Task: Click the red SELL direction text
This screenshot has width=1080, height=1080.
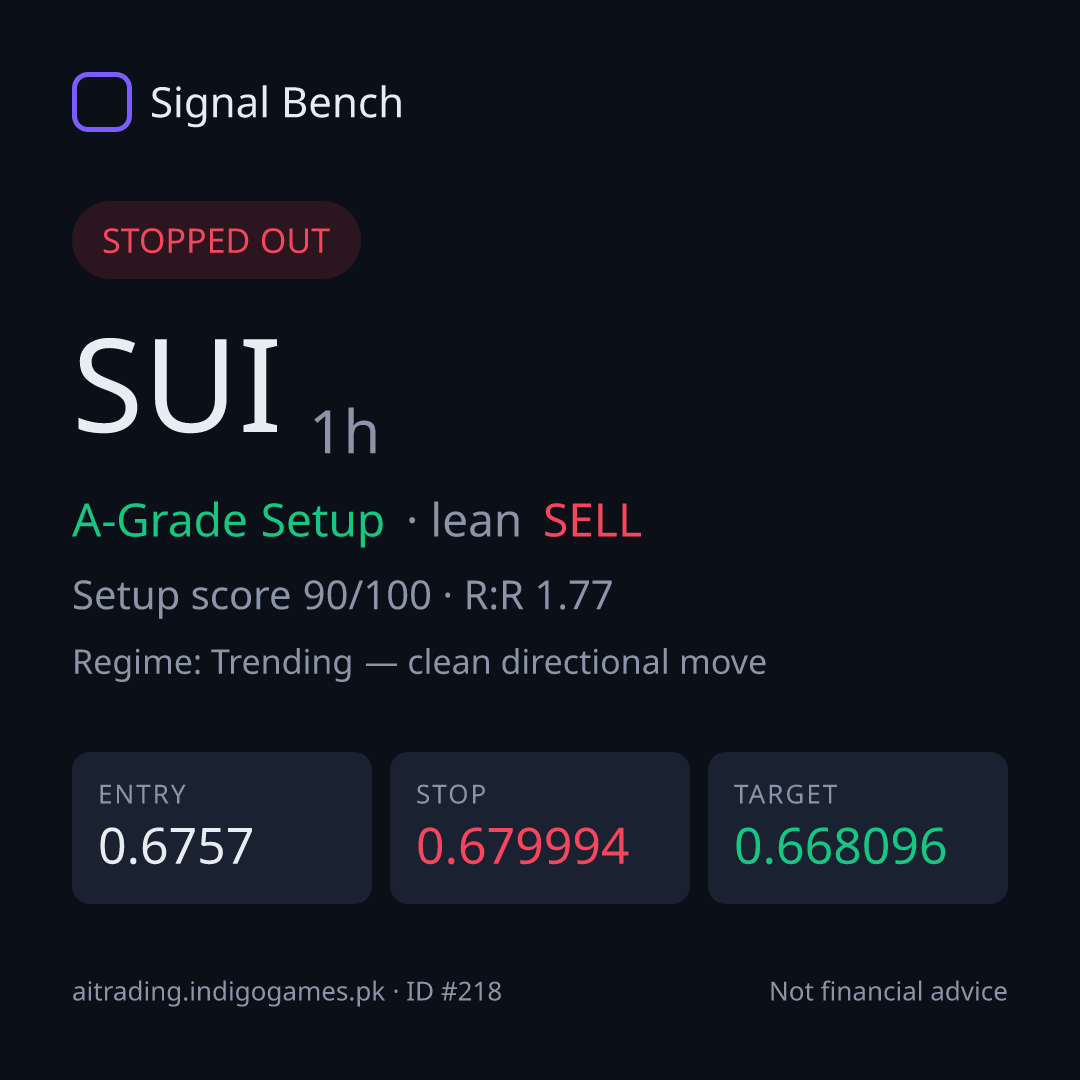Action: coord(592,521)
